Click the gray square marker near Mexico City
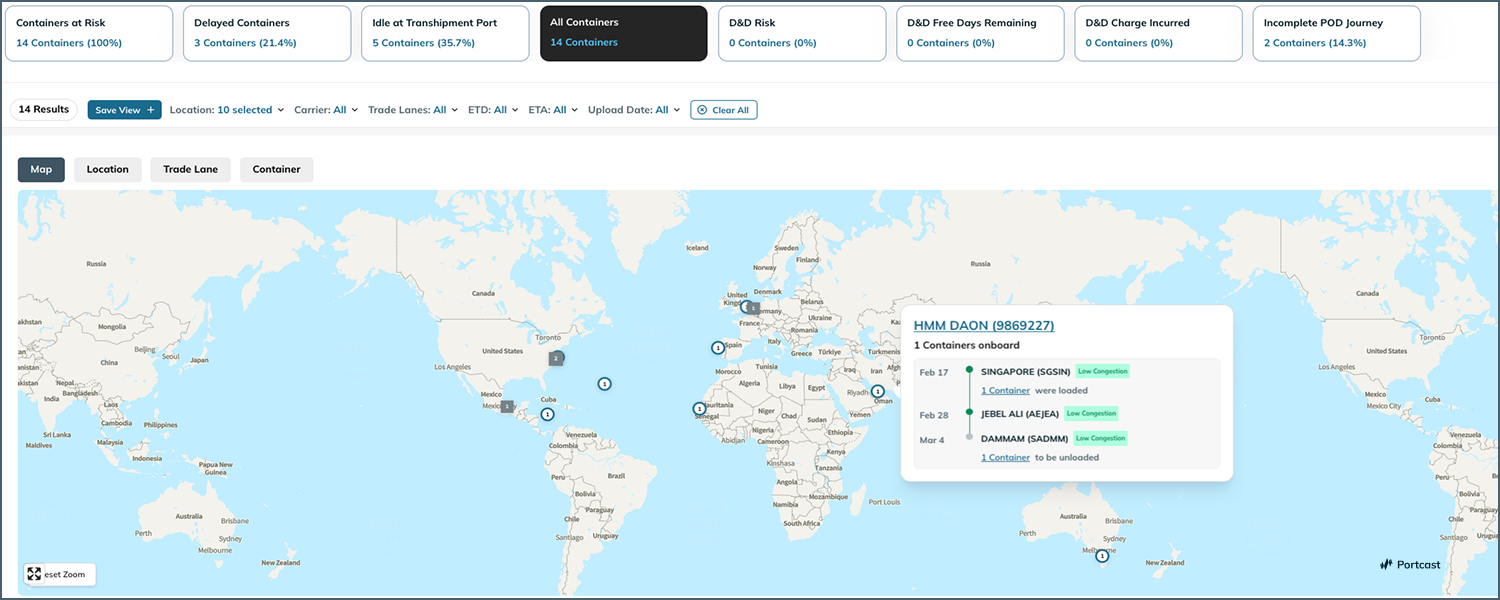Viewport: 1500px width, 600px height. 507,407
